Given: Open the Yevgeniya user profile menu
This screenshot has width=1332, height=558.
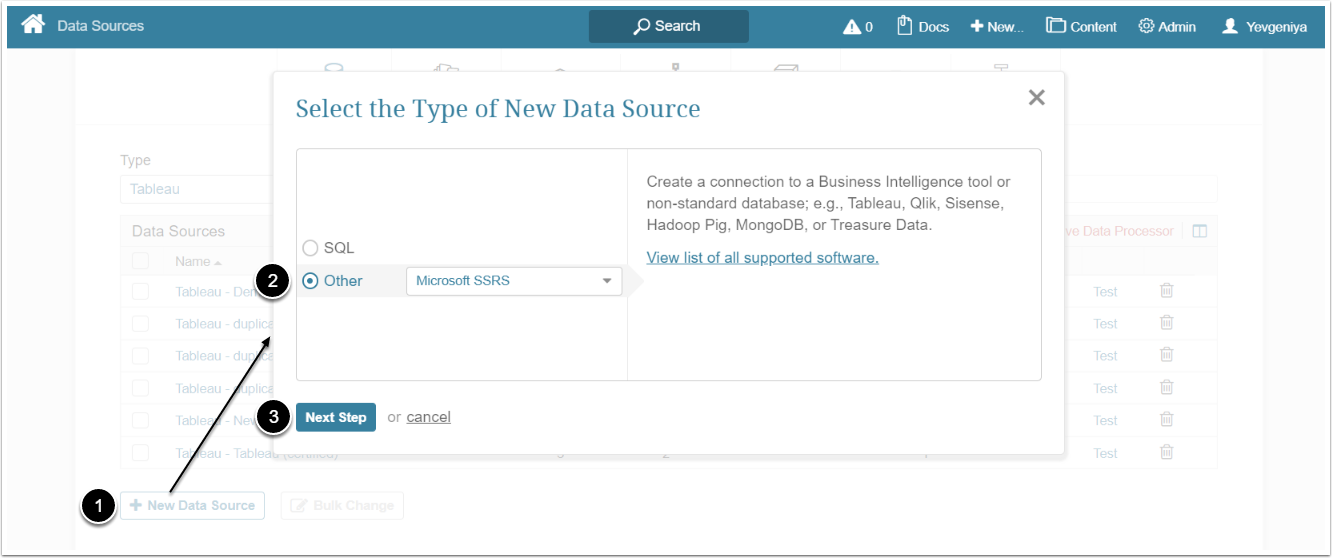Looking at the screenshot, I should (x=1264, y=27).
